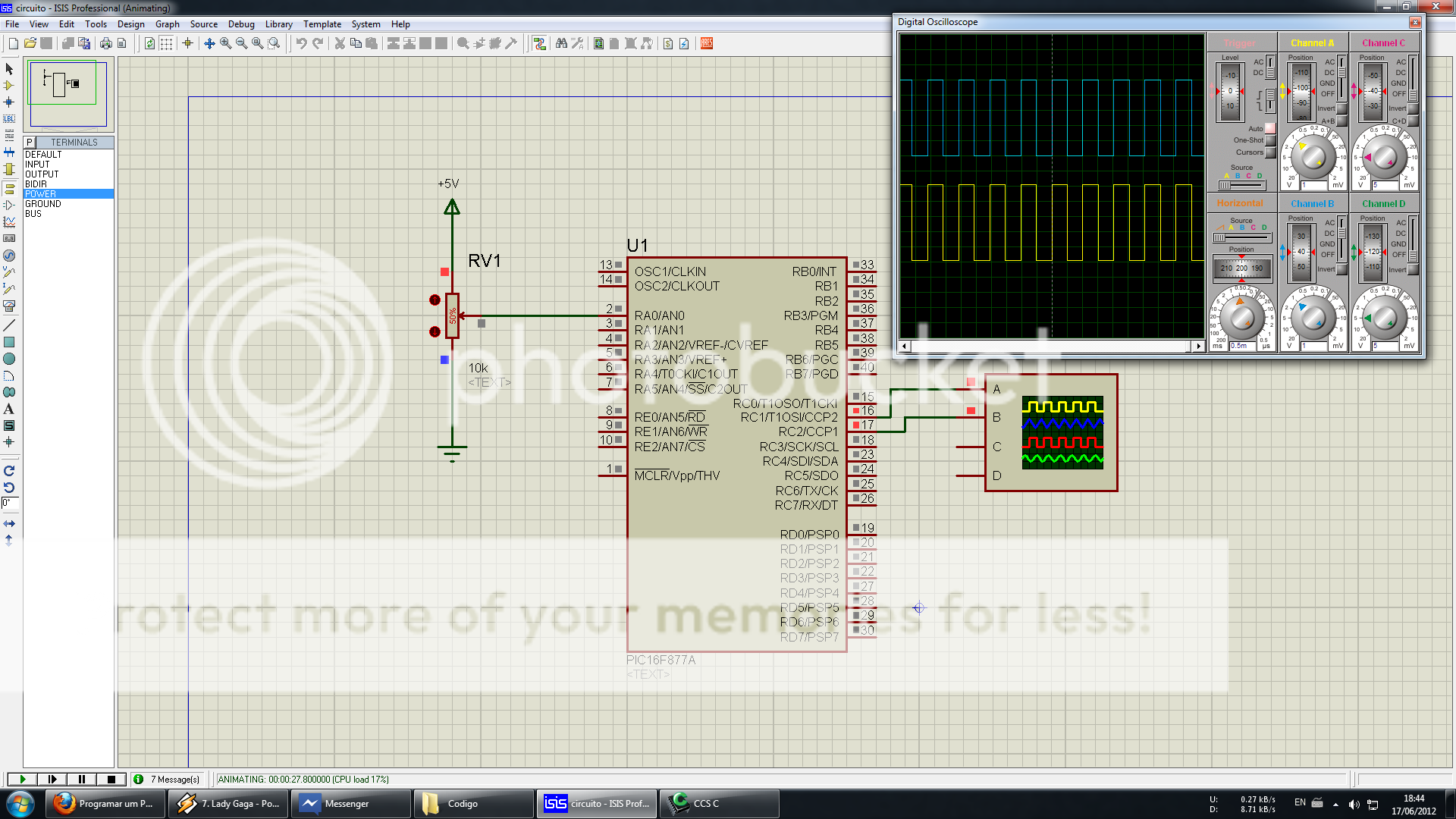
Task: Click the One-Shot trigger button
Action: coord(1271,140)
